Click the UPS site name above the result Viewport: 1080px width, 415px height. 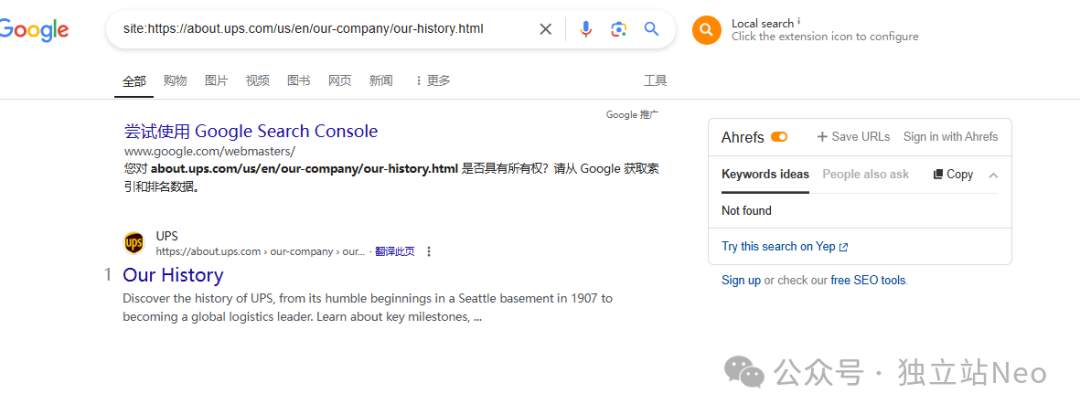167,236
